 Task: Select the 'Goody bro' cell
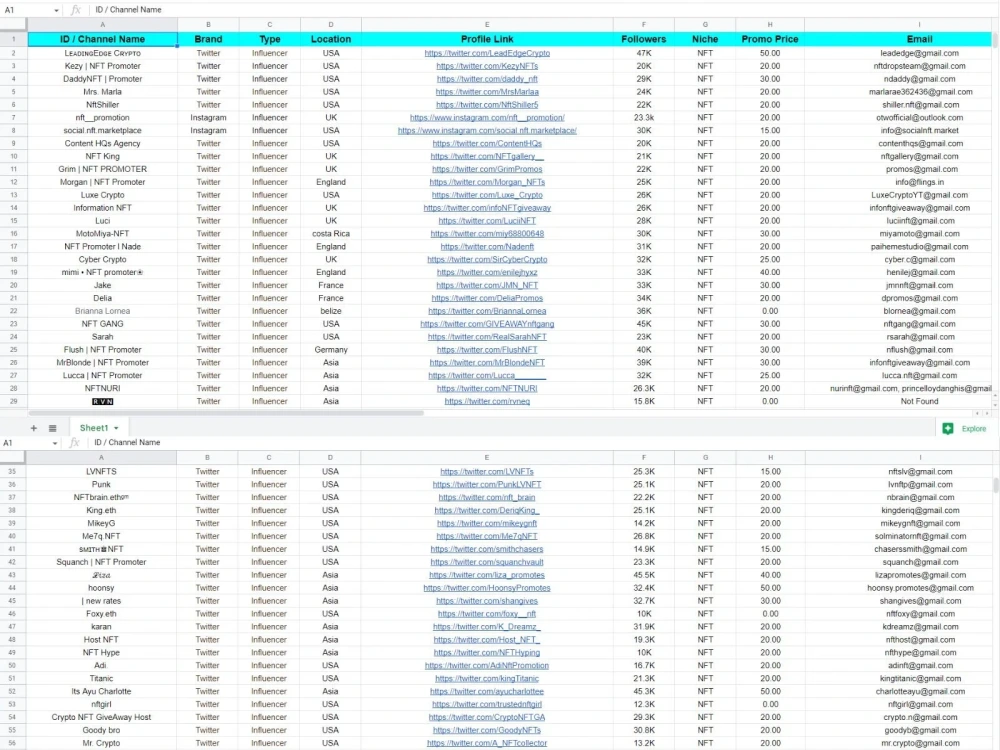[x=101, y=730]
